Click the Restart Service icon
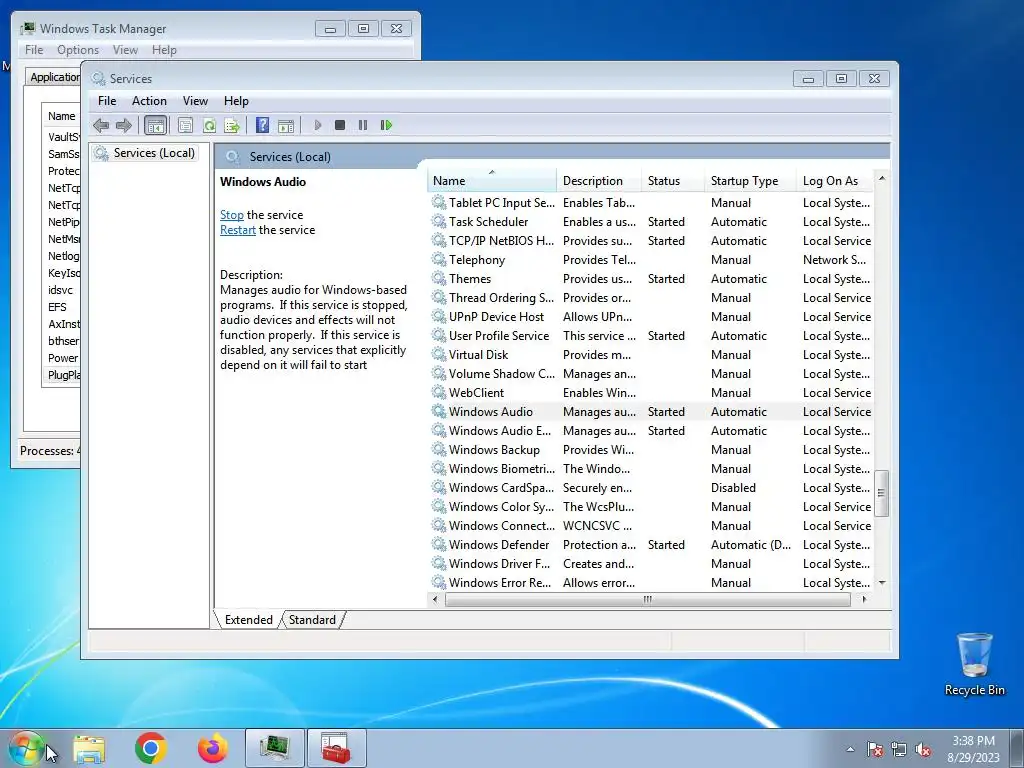Screen dimensions: 1024x768 [x=386, y=125]
